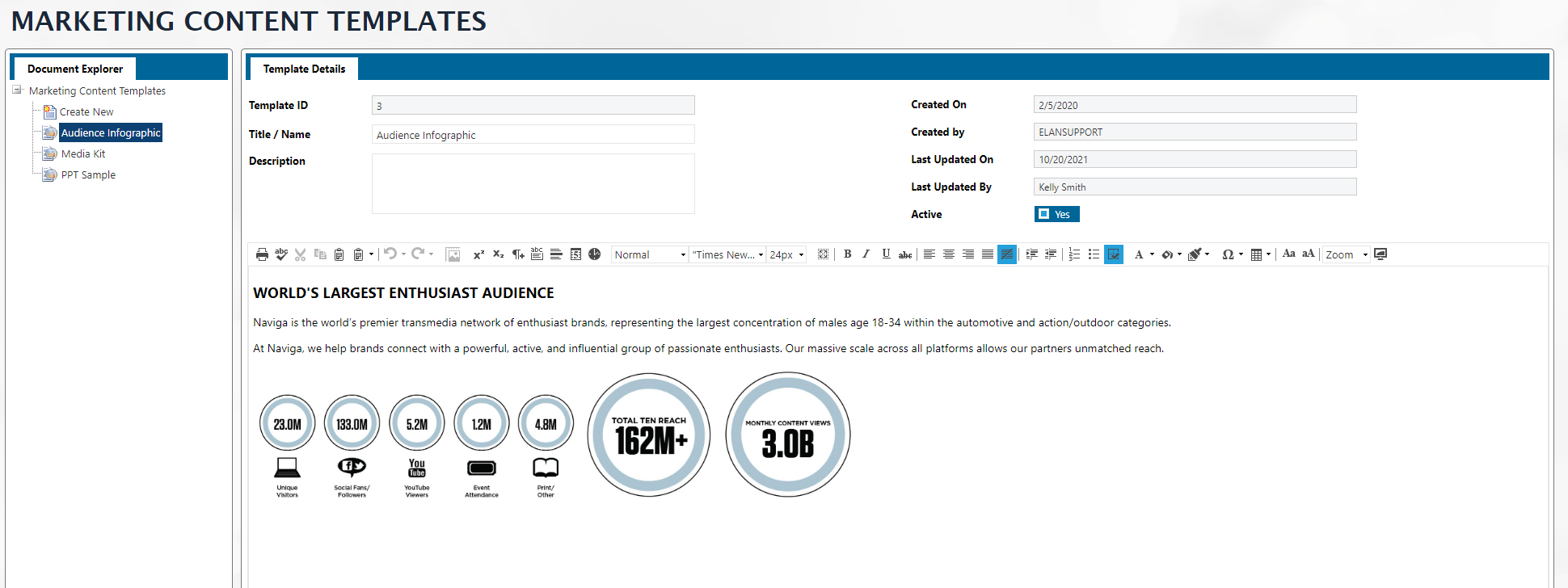Uncheck the Active Yes checkbox
Image resolution: width=1568 pixels, height=588 pixels.
click(x=1044, y=214)
